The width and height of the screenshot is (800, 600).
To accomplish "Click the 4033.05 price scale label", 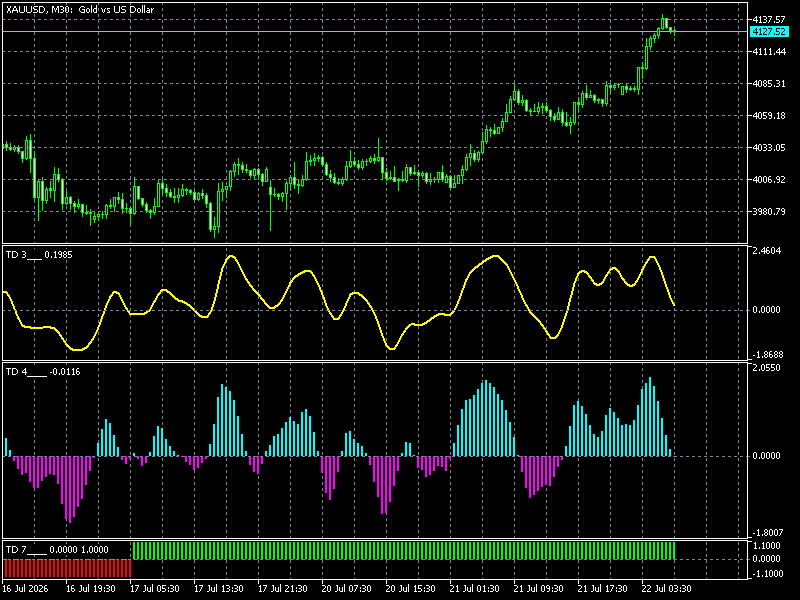I will point(769,148).
